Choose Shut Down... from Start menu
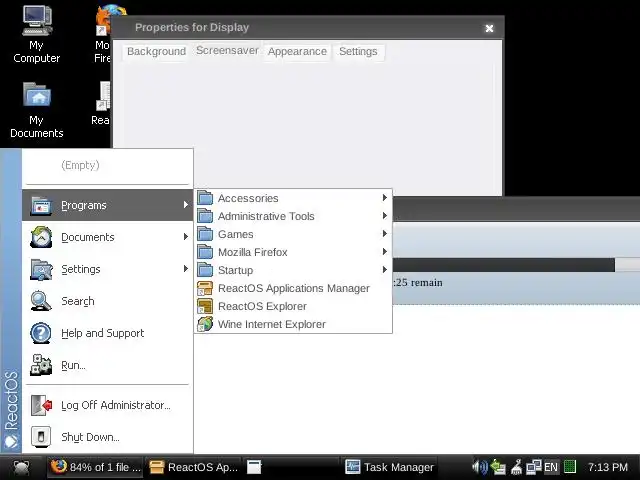The image size is (640, 480). 107,437
